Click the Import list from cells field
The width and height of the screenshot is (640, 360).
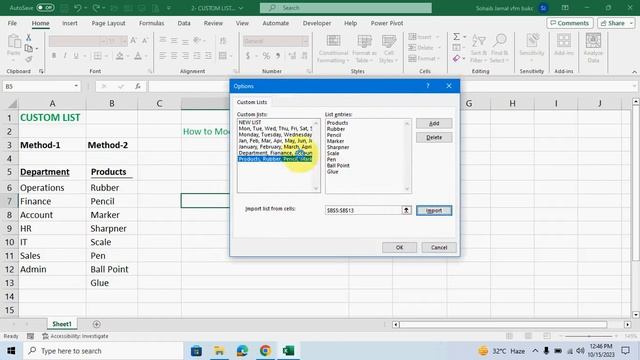click(363, 210)
